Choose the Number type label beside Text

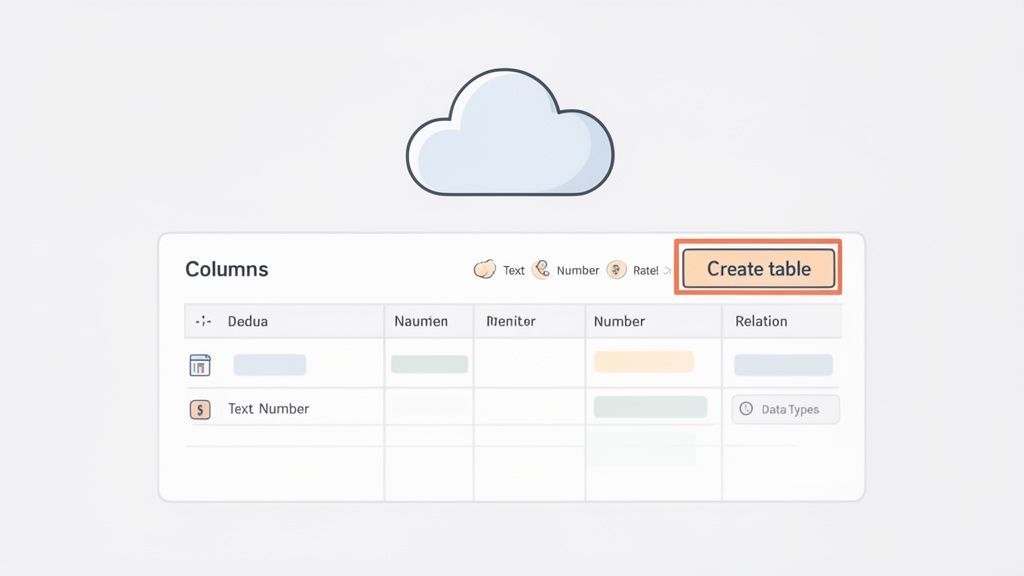[577, 270]
